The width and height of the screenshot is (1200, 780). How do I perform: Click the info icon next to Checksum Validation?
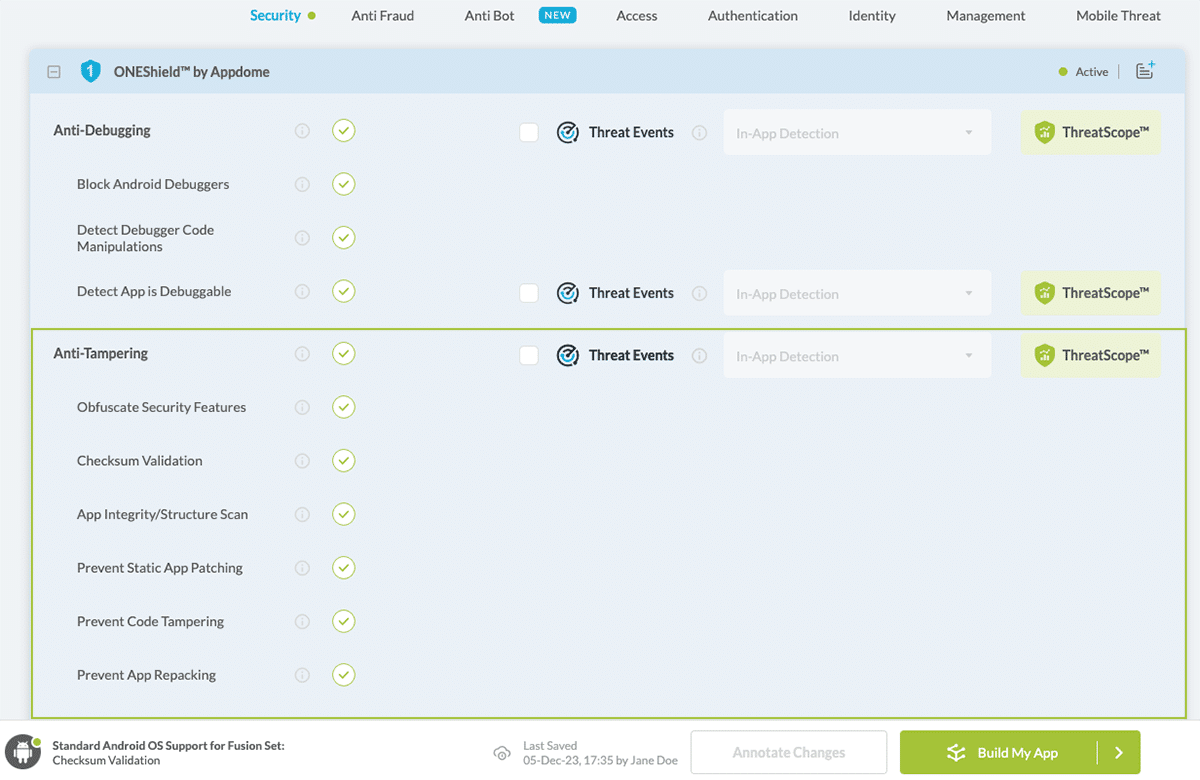click(302, 461)
